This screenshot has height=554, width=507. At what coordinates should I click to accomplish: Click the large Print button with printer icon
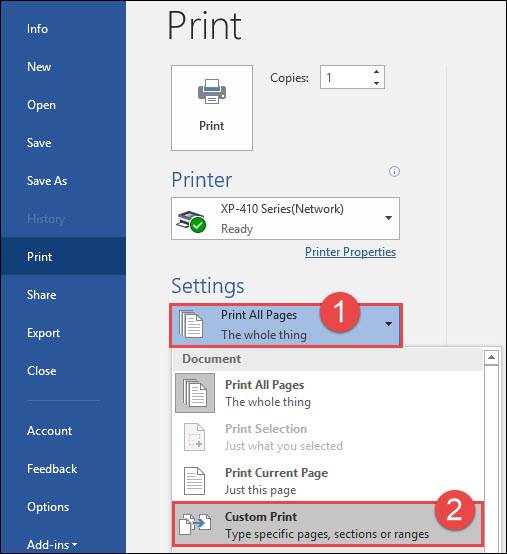point(212,108)
